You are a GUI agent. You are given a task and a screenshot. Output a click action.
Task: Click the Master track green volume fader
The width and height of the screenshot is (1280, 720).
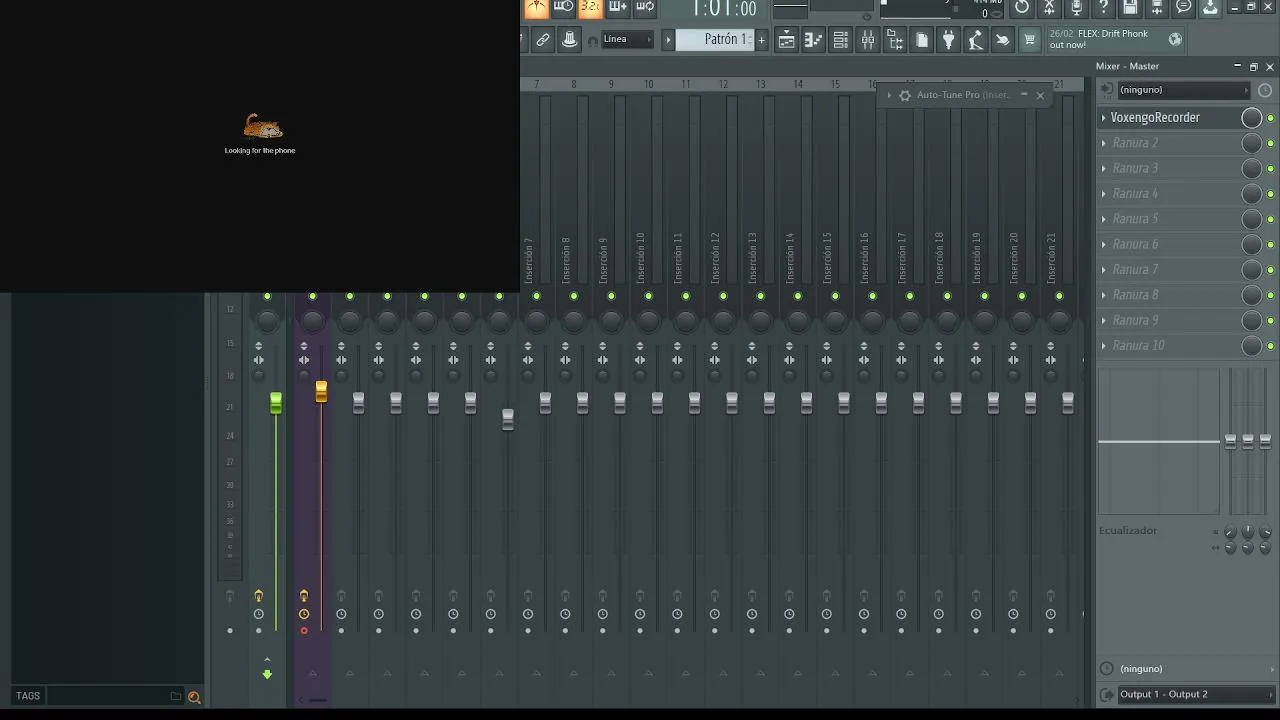click(276, 403)
